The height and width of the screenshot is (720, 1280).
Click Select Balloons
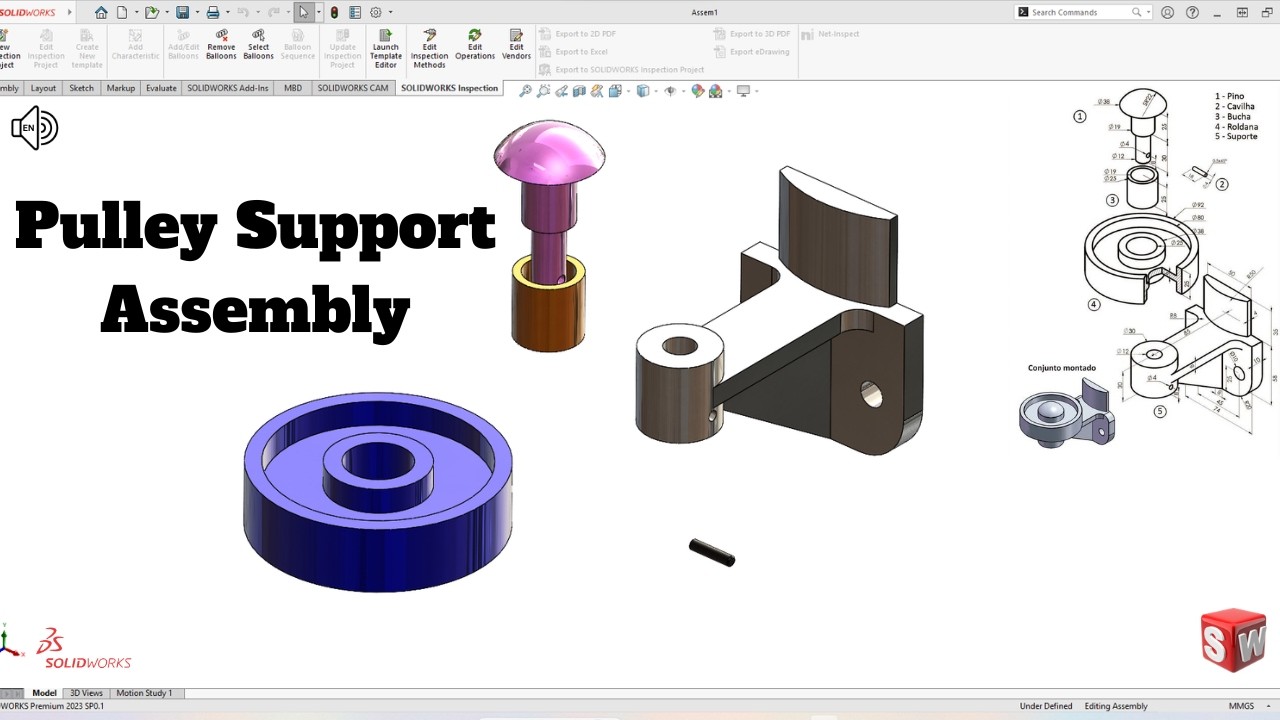tap(258, 45)
